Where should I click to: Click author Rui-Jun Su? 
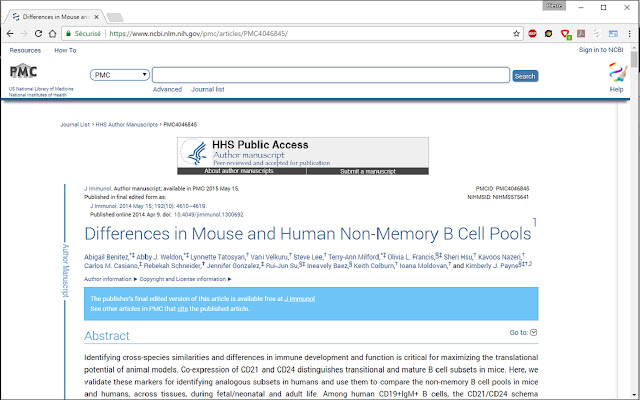(x=282, y=266)
